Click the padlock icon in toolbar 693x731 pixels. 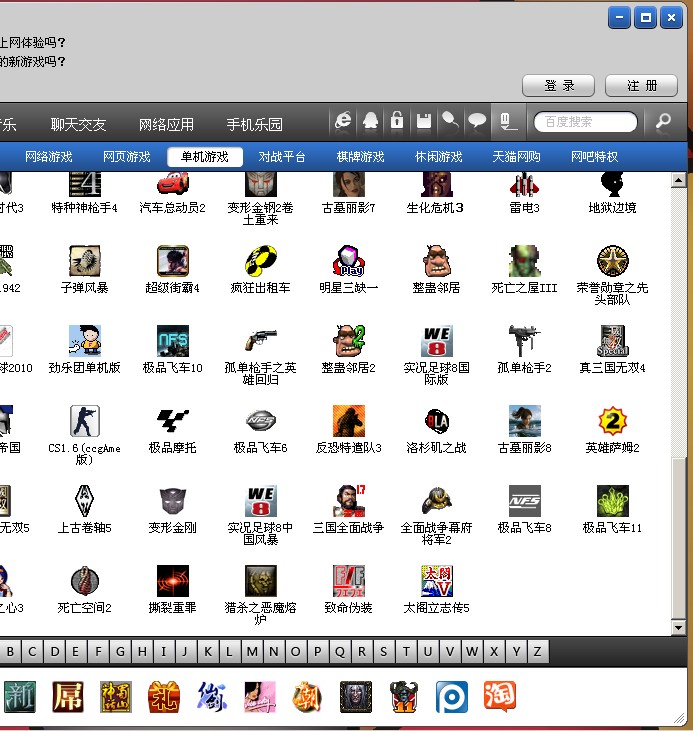(397, 122)
